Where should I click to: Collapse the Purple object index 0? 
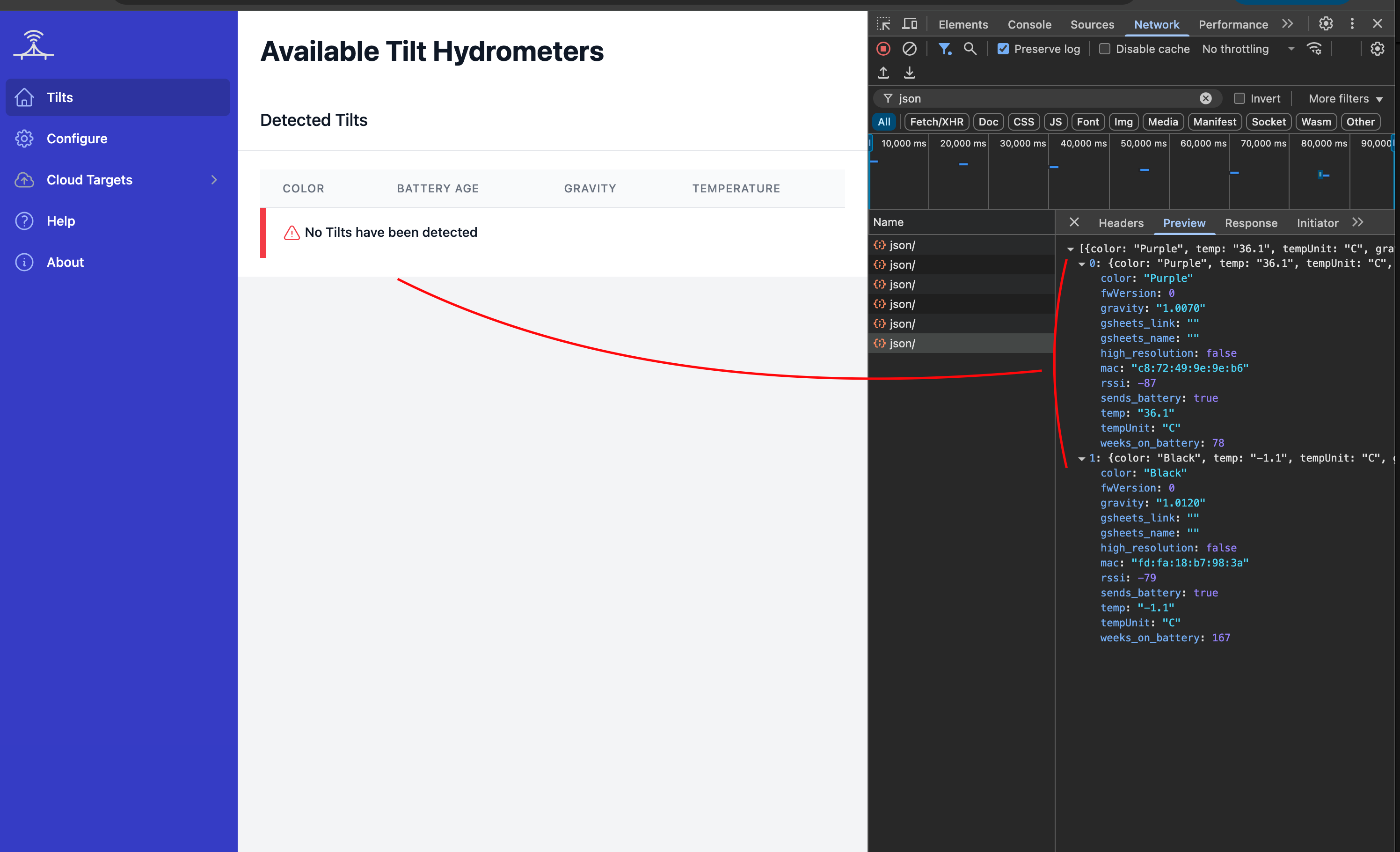pyautogui.click(x=1082, y=264)
